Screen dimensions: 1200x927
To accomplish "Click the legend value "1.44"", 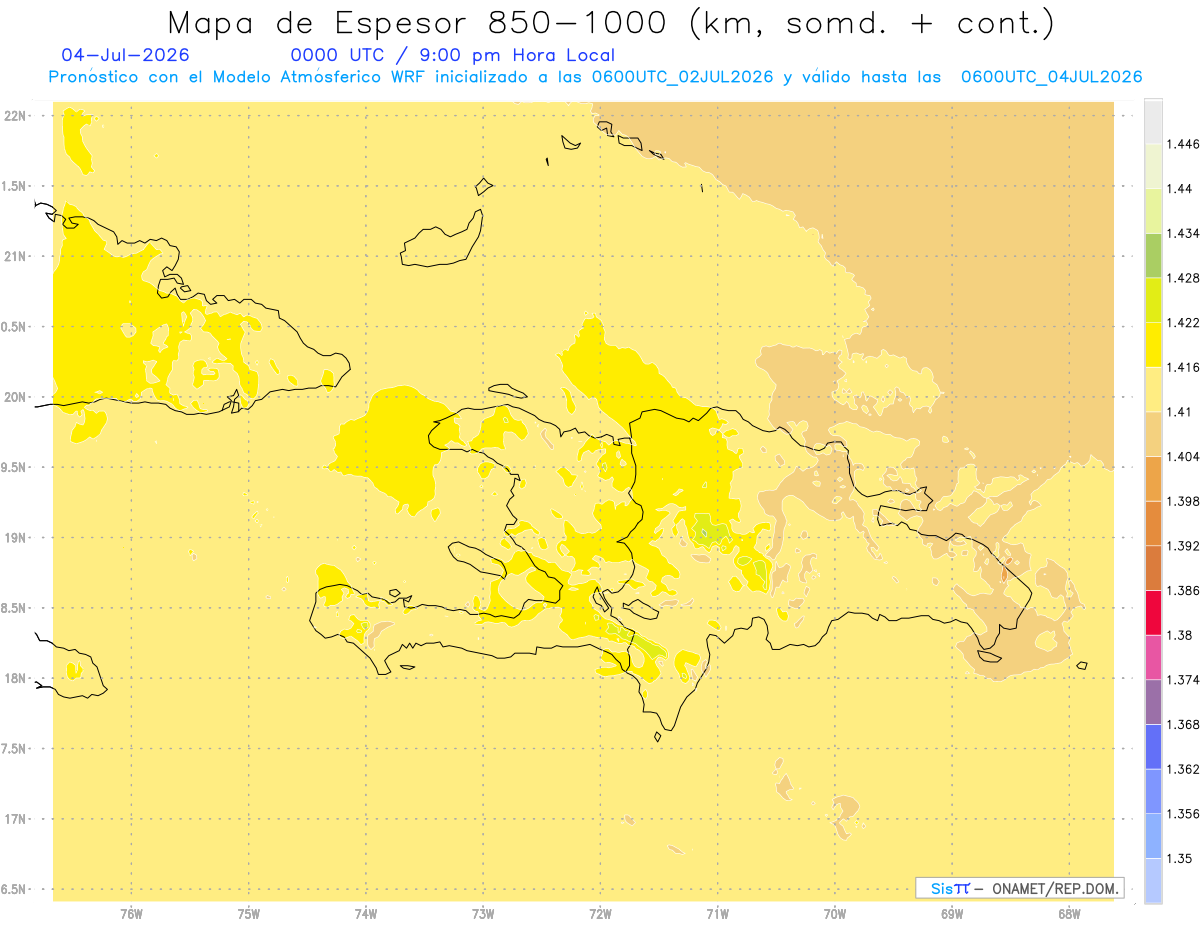I will [x=1180, y=188].
